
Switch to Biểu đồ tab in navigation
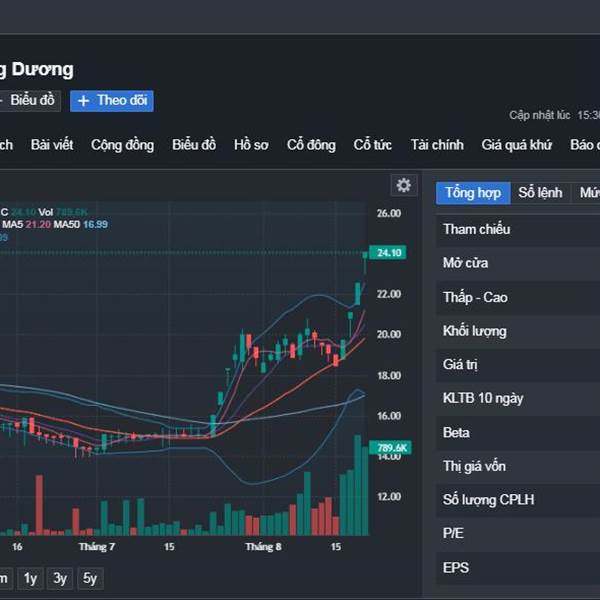click(x=194, y=145)
